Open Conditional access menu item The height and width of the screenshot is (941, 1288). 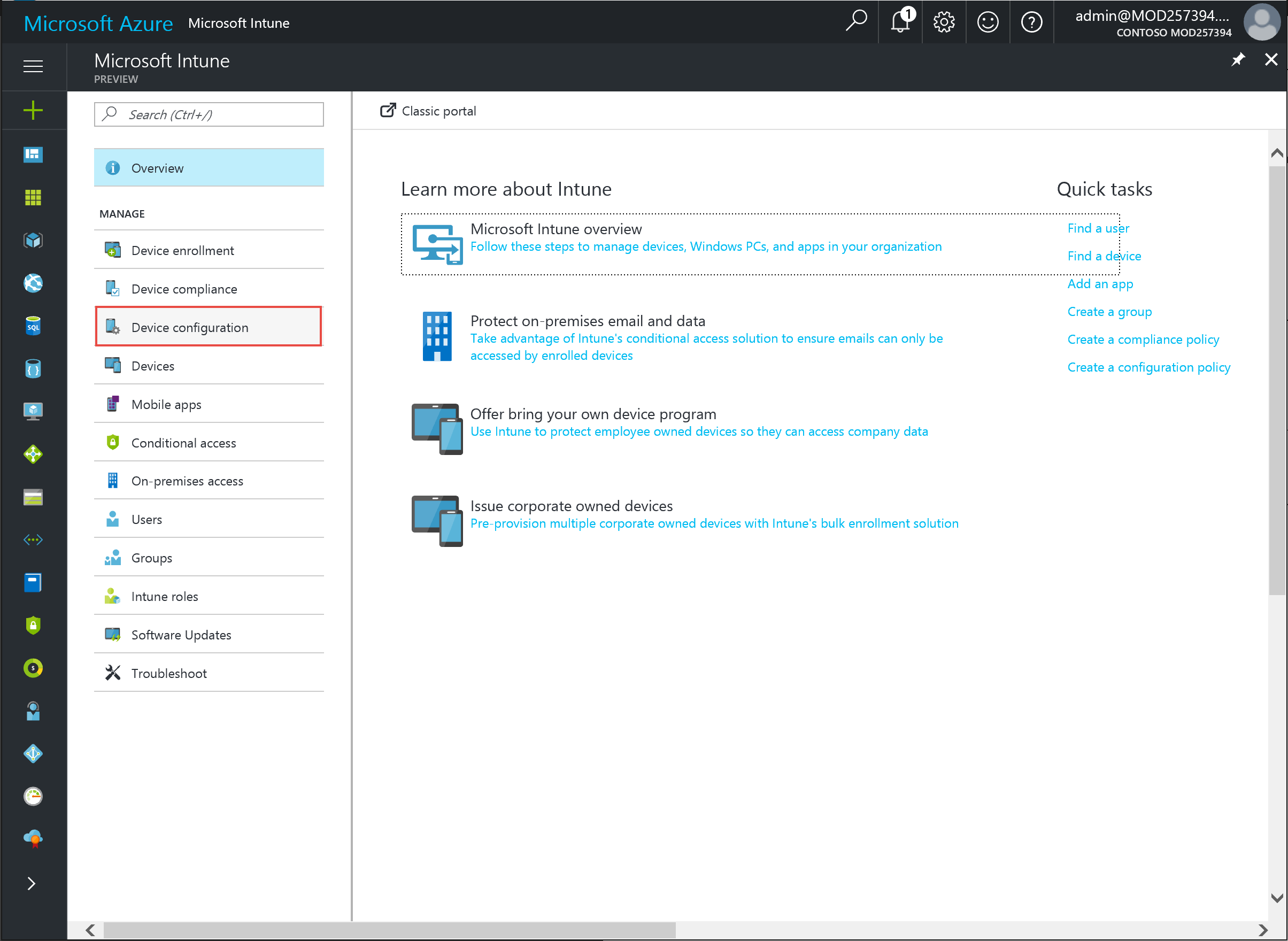[183, 443]
